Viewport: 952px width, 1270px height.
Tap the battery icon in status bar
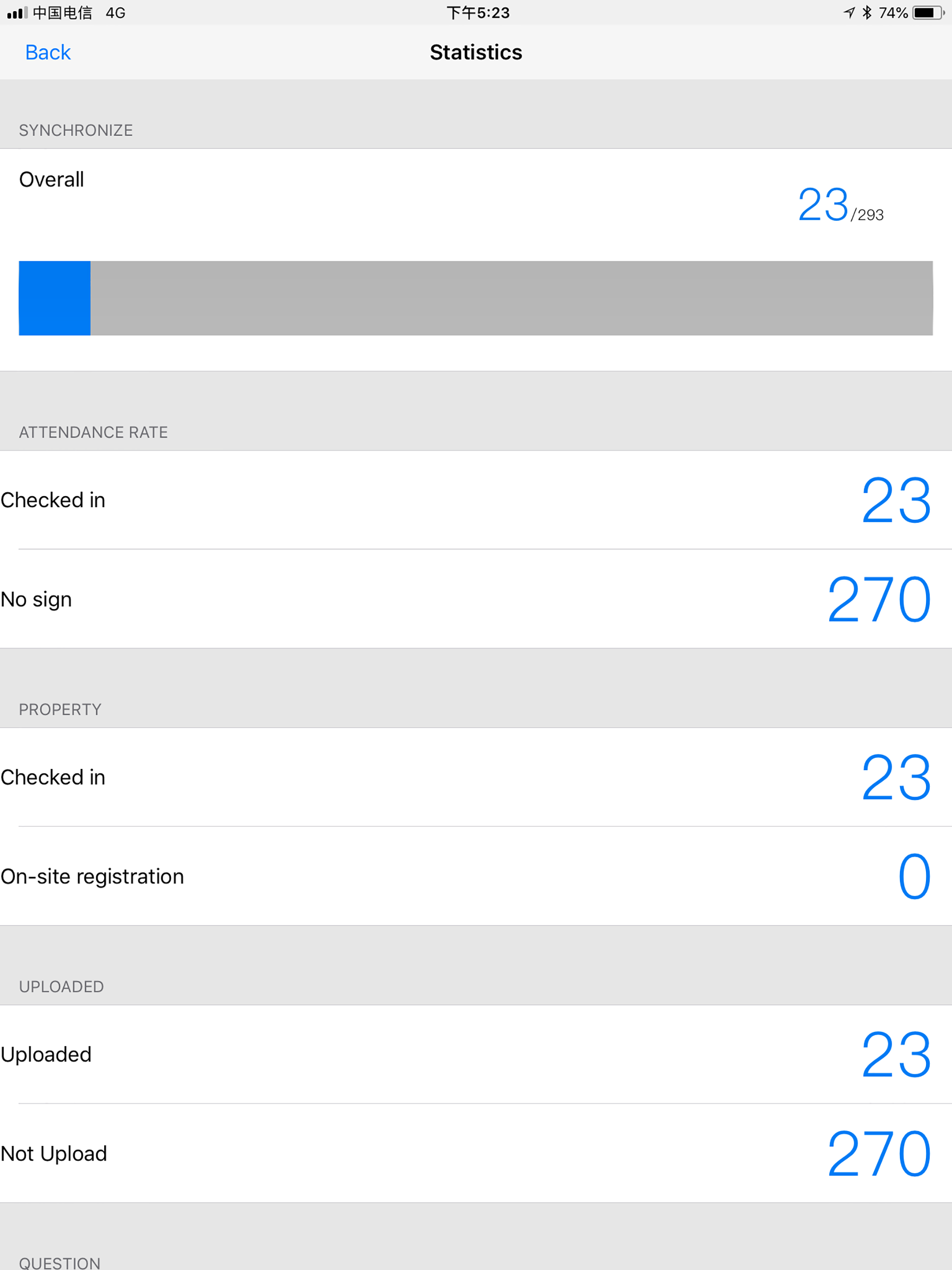[x=928, y=13]
